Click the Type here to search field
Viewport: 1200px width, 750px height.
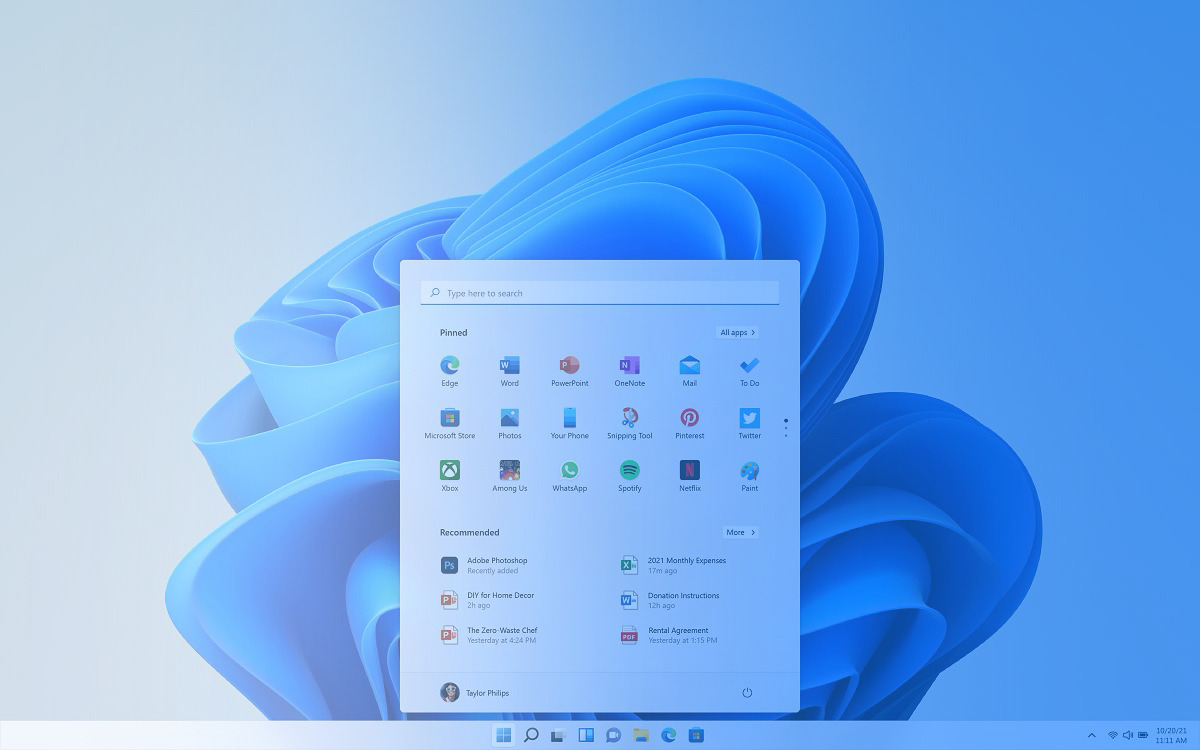click(x=600, y=293)
